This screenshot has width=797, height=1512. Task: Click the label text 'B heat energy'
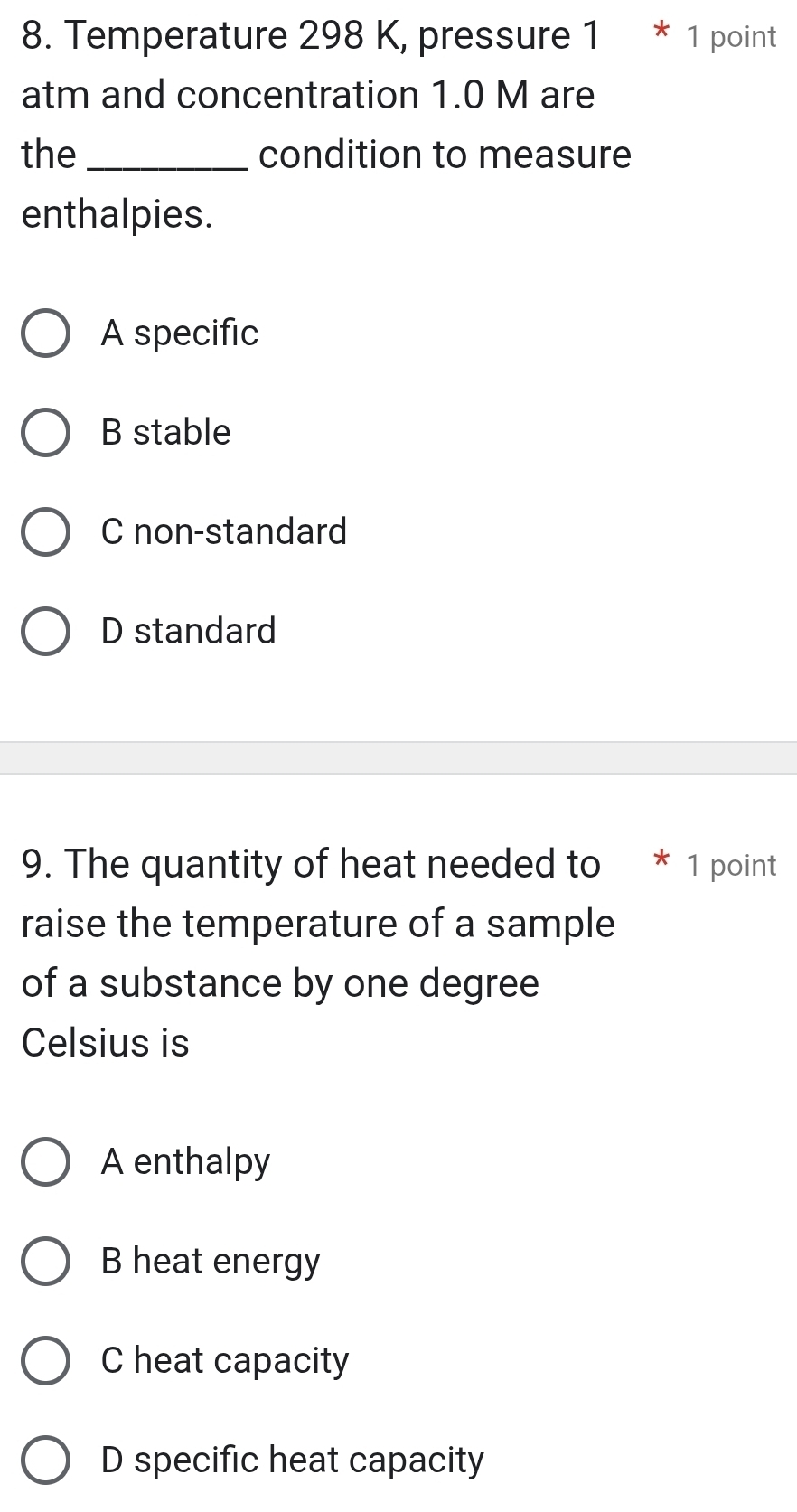[210, 1263]
